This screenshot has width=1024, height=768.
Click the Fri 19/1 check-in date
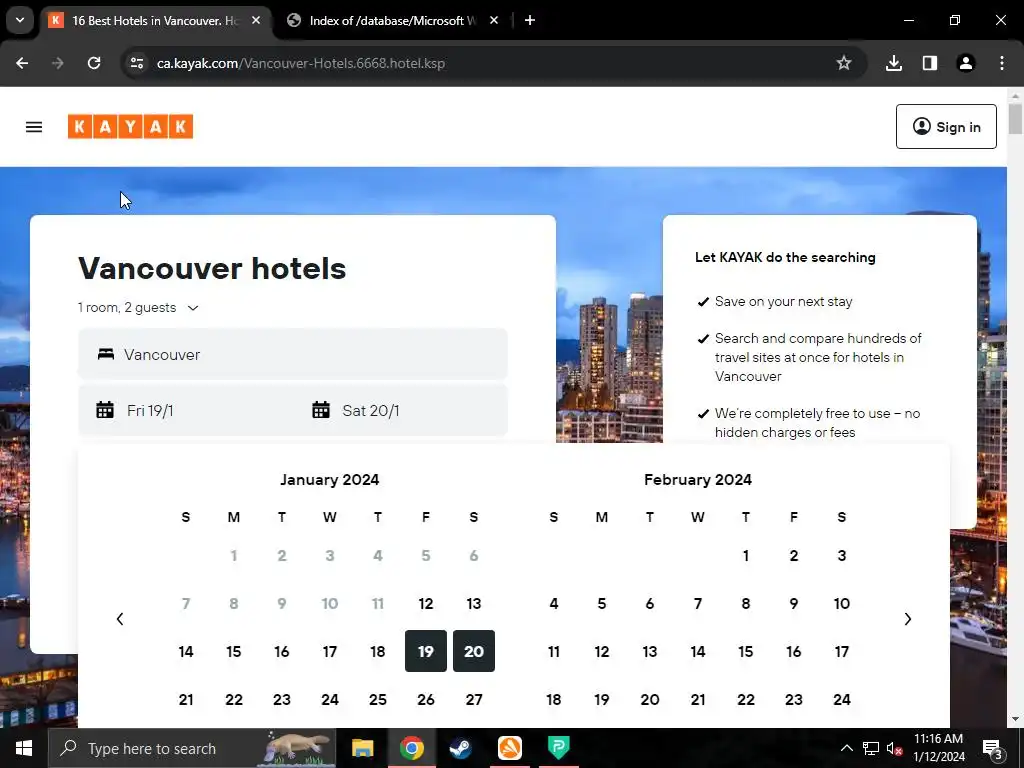pos(150,410)
